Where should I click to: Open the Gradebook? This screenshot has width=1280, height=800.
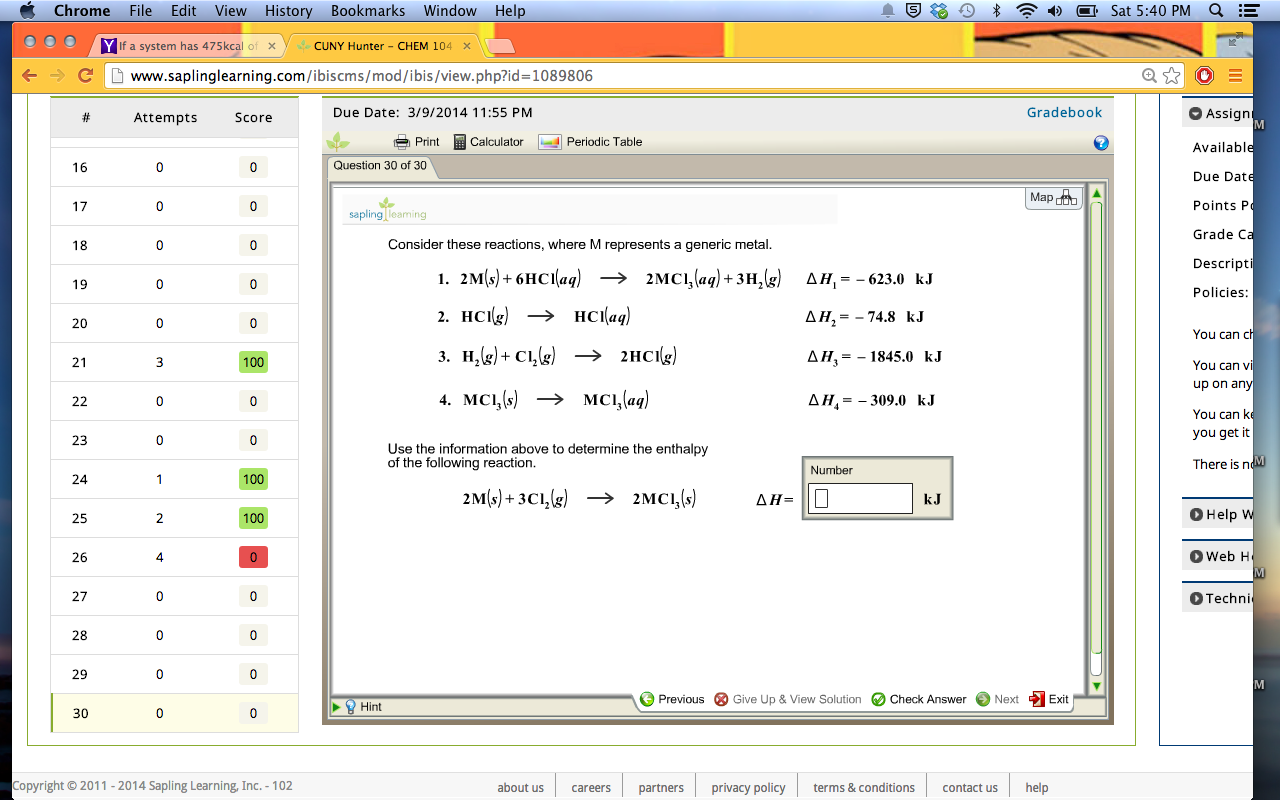1063,113
